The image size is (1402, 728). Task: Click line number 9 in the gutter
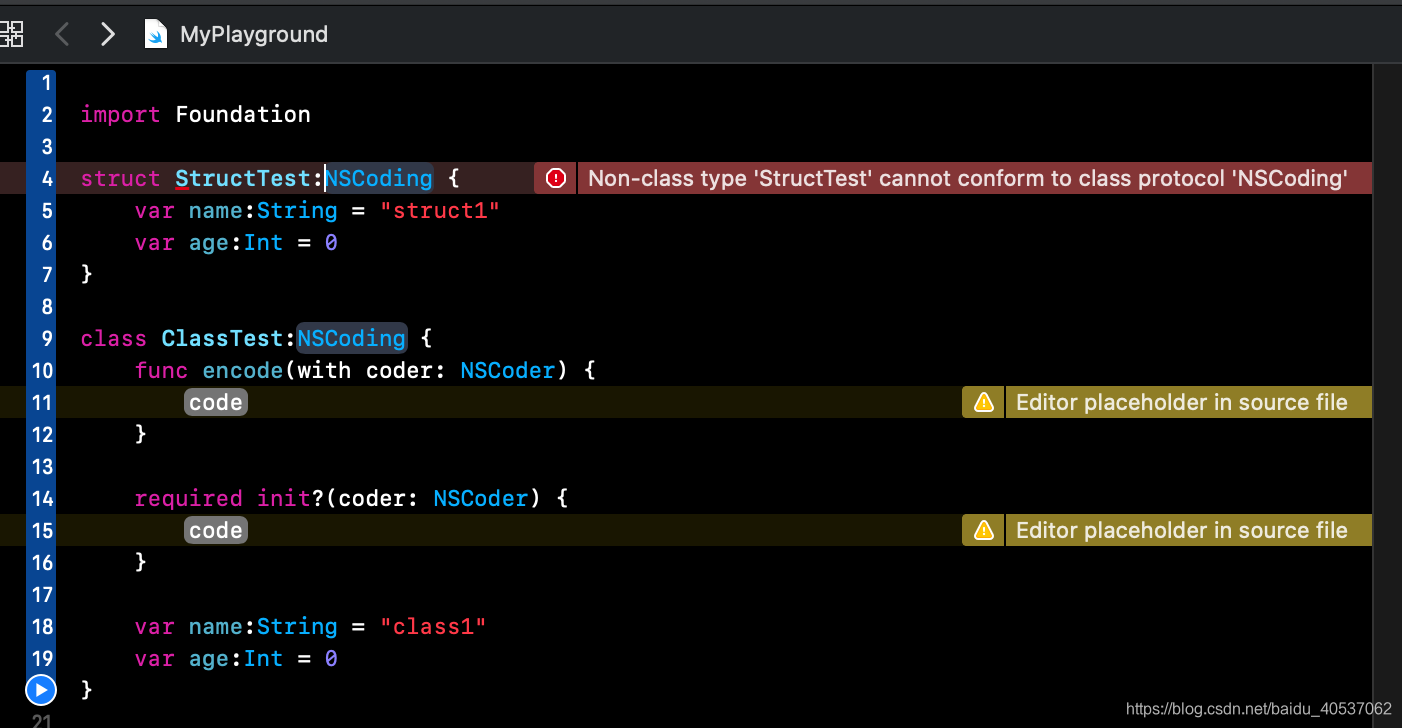[x=47, y=338]
